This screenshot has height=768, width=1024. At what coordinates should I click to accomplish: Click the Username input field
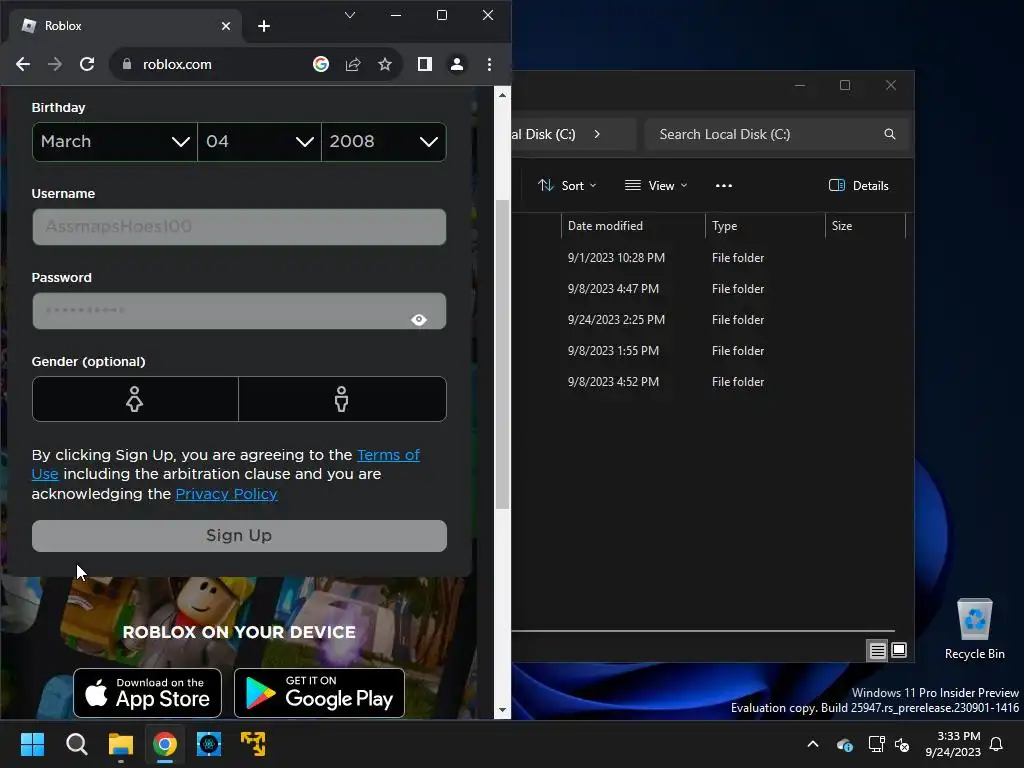pyautogui.click(x=239, y=227)
